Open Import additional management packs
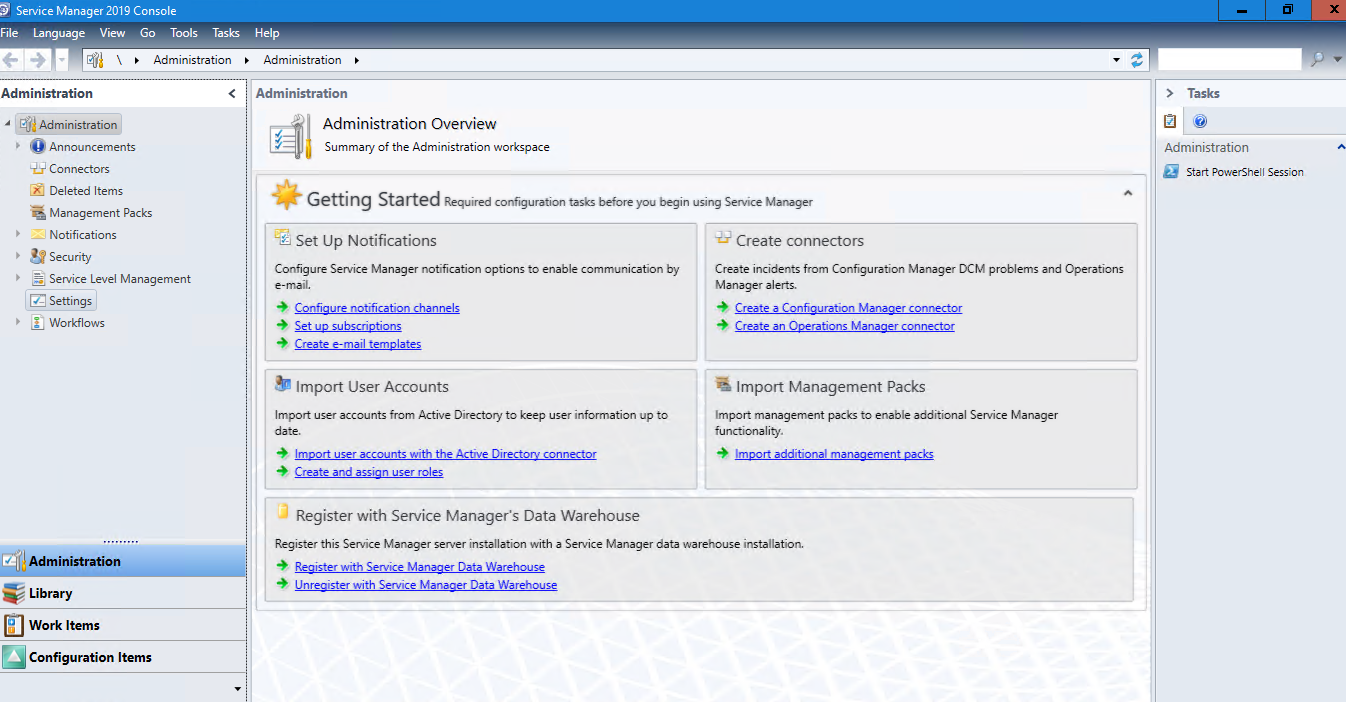The width and height of the screenshot is (1346, 702). pyautogui.click(x=834, y=453)
